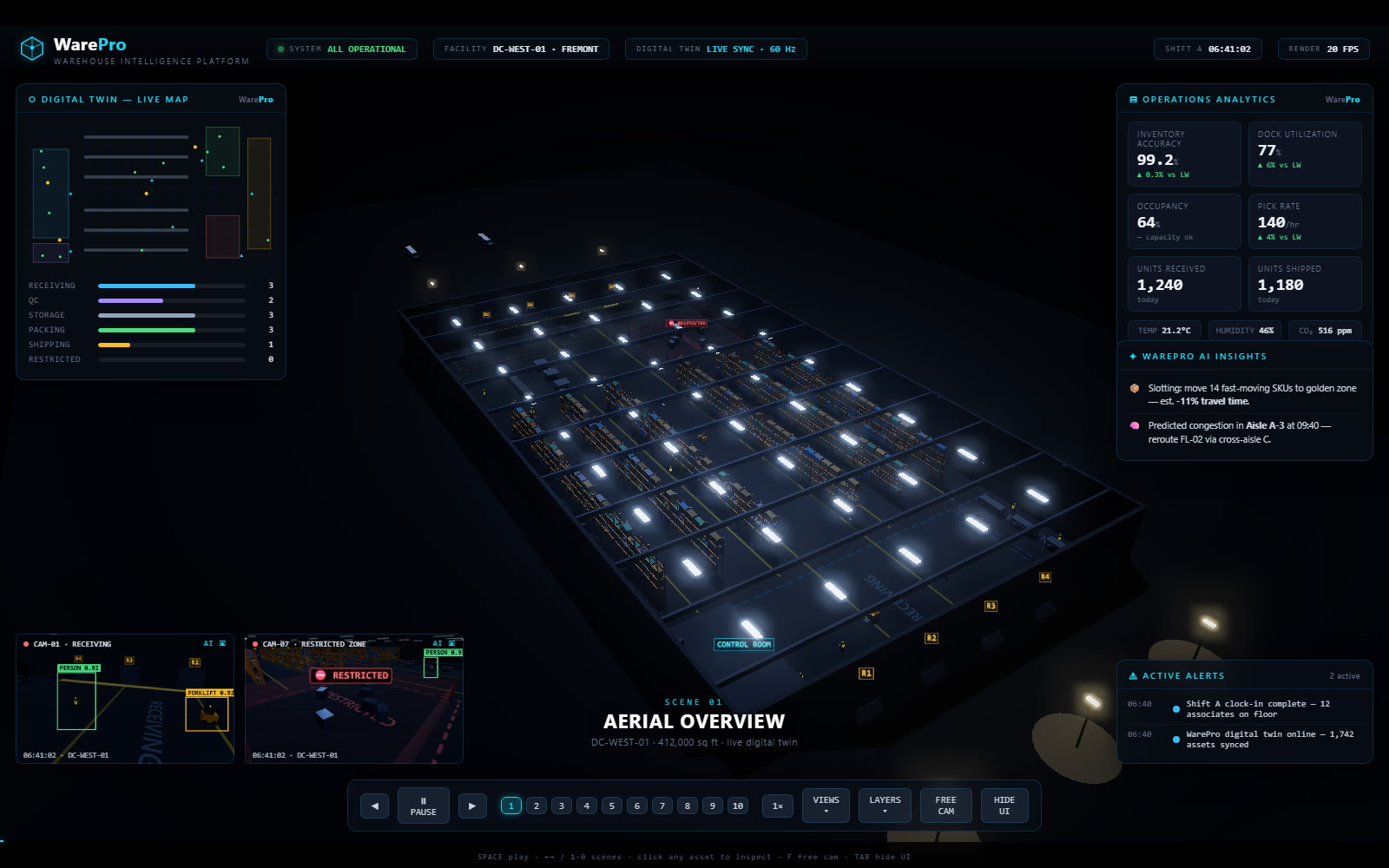Enable Free Cam mode
Screen dimensions: 1389x868
[946, 806]
